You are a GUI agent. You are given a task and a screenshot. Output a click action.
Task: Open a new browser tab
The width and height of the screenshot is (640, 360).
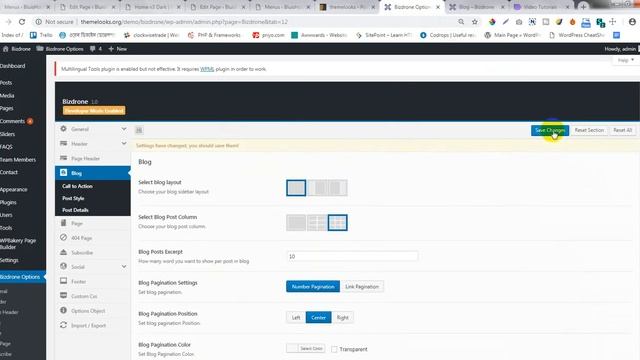tap(583, 7)
